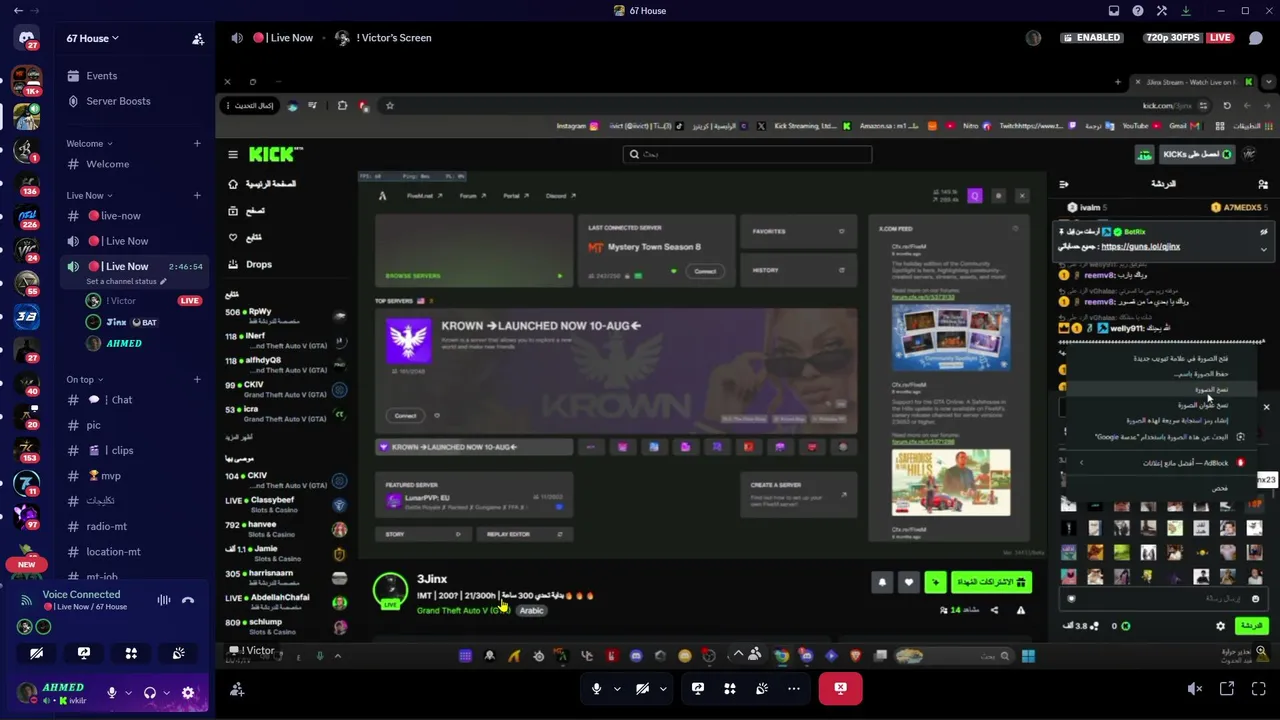Disconnect from voice in the Voice Connected panel

[188, 600]
